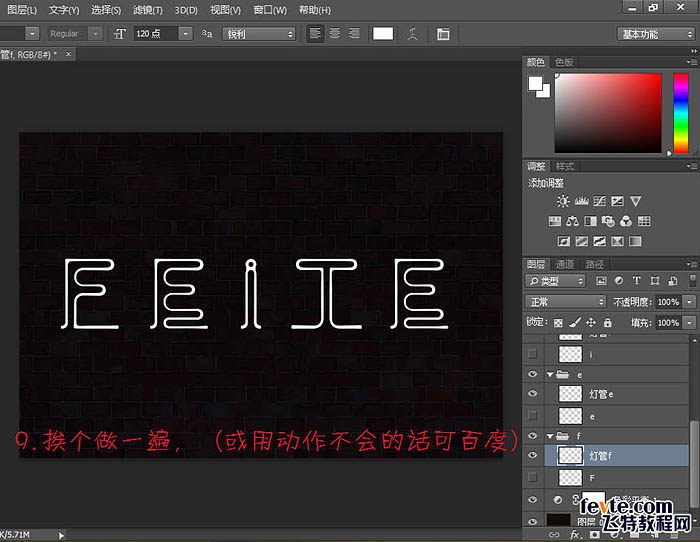Viewport: 700px width, 542px height.
Task: Click the font size 120 点 field
Action: (156, 33)
